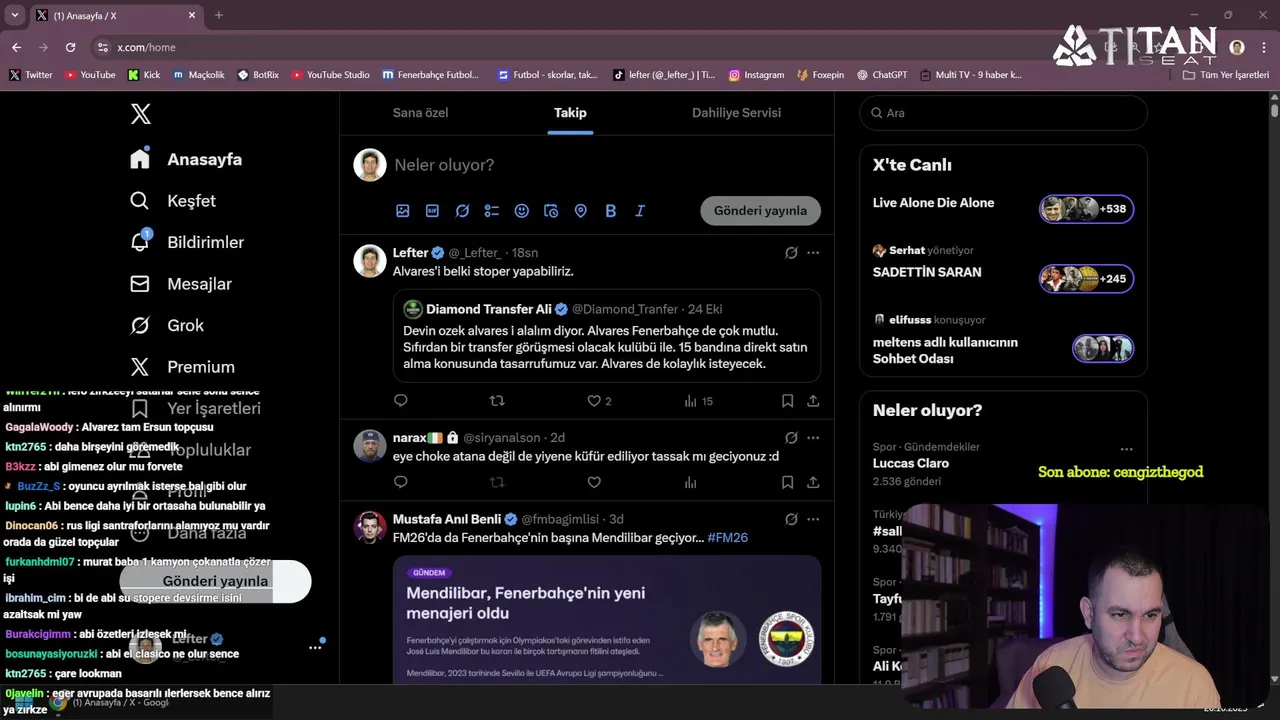Open Premium in sidebar

click(x=184, y=367)
